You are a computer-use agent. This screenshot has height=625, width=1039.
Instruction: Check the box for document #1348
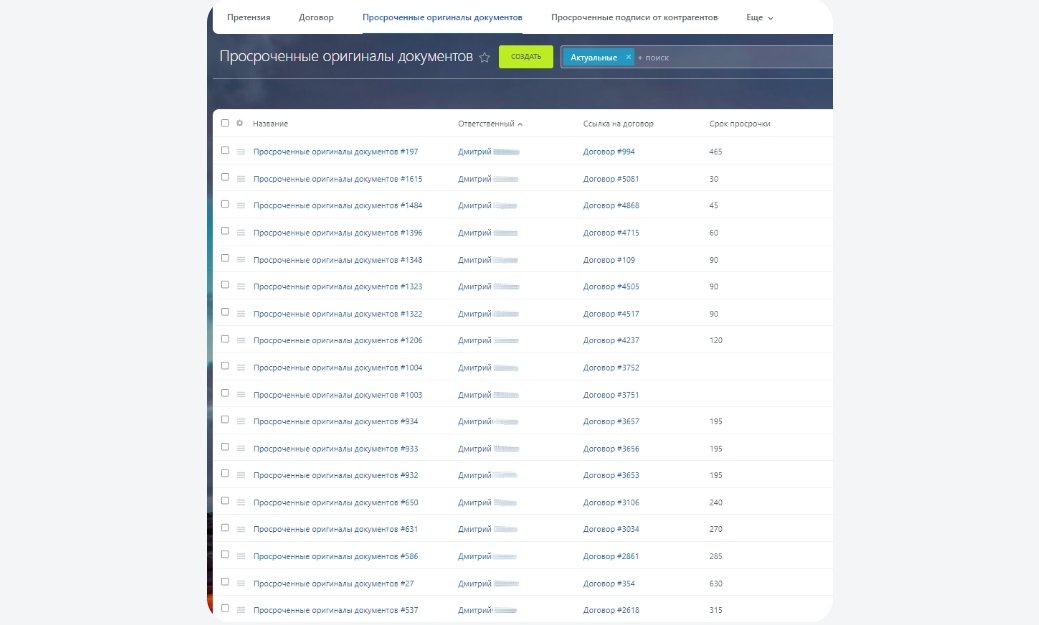click(225, 258)
